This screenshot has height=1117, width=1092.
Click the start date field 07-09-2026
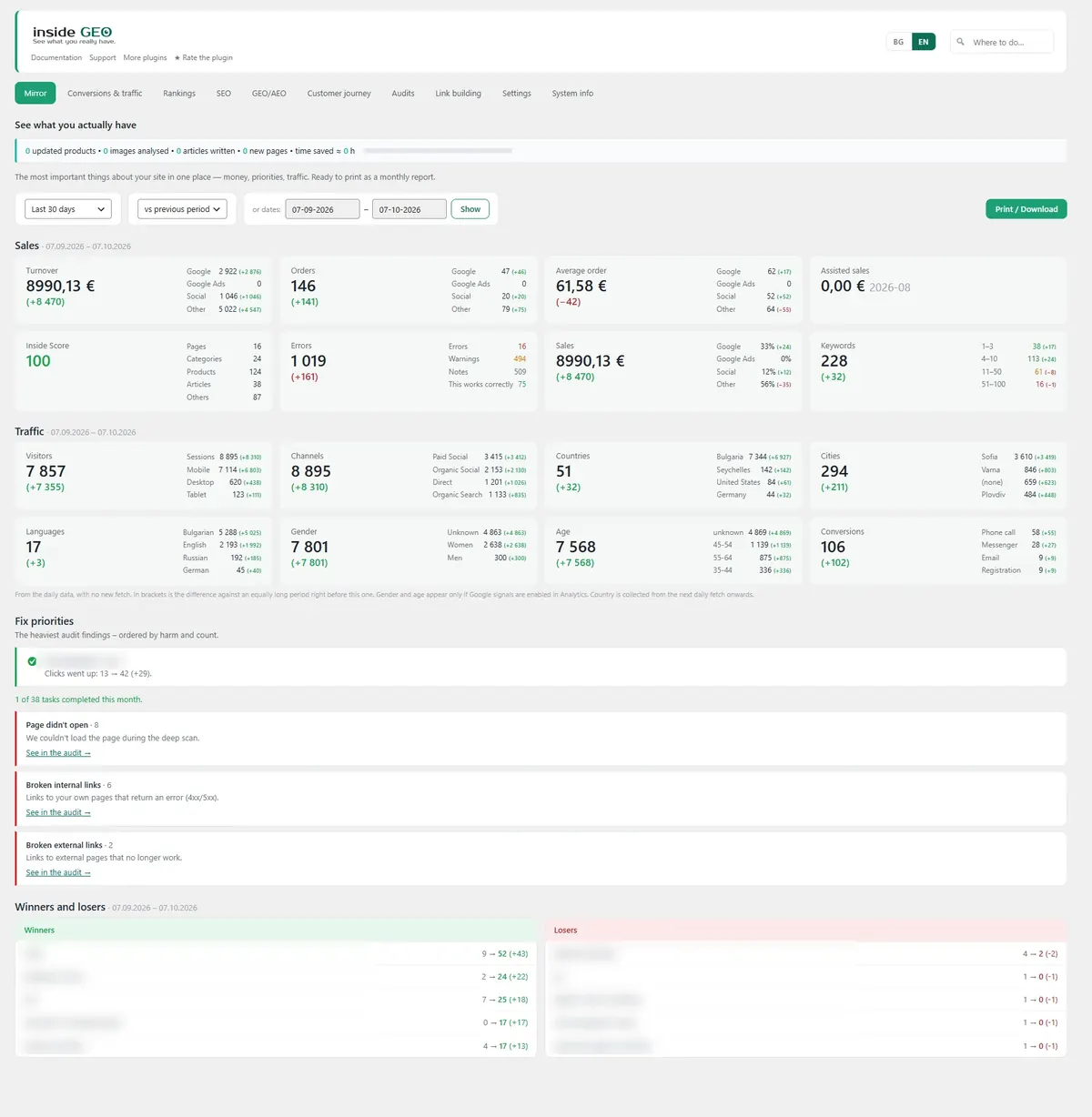coord(322,209)
